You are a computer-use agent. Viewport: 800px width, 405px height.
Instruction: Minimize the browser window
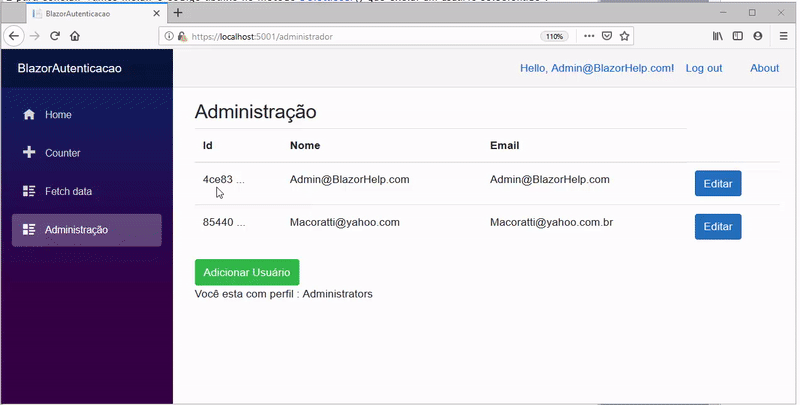click(723, 13)
